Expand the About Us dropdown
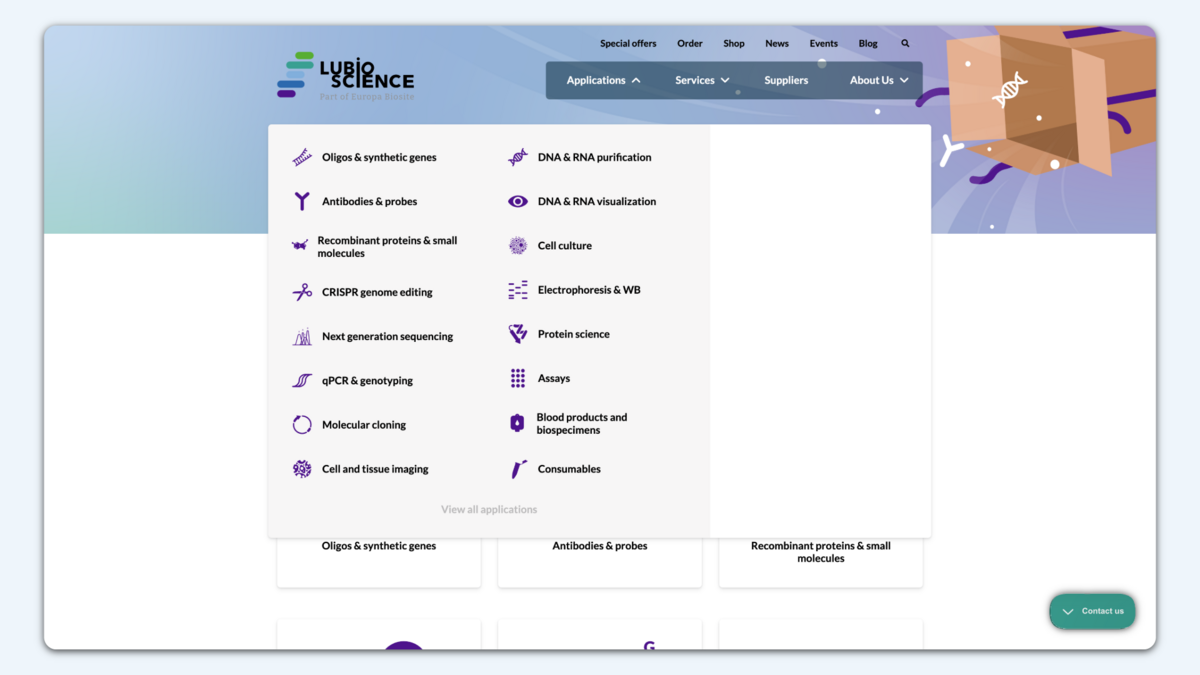Viewport: 1200px width, 675px height. click(878, 80)
